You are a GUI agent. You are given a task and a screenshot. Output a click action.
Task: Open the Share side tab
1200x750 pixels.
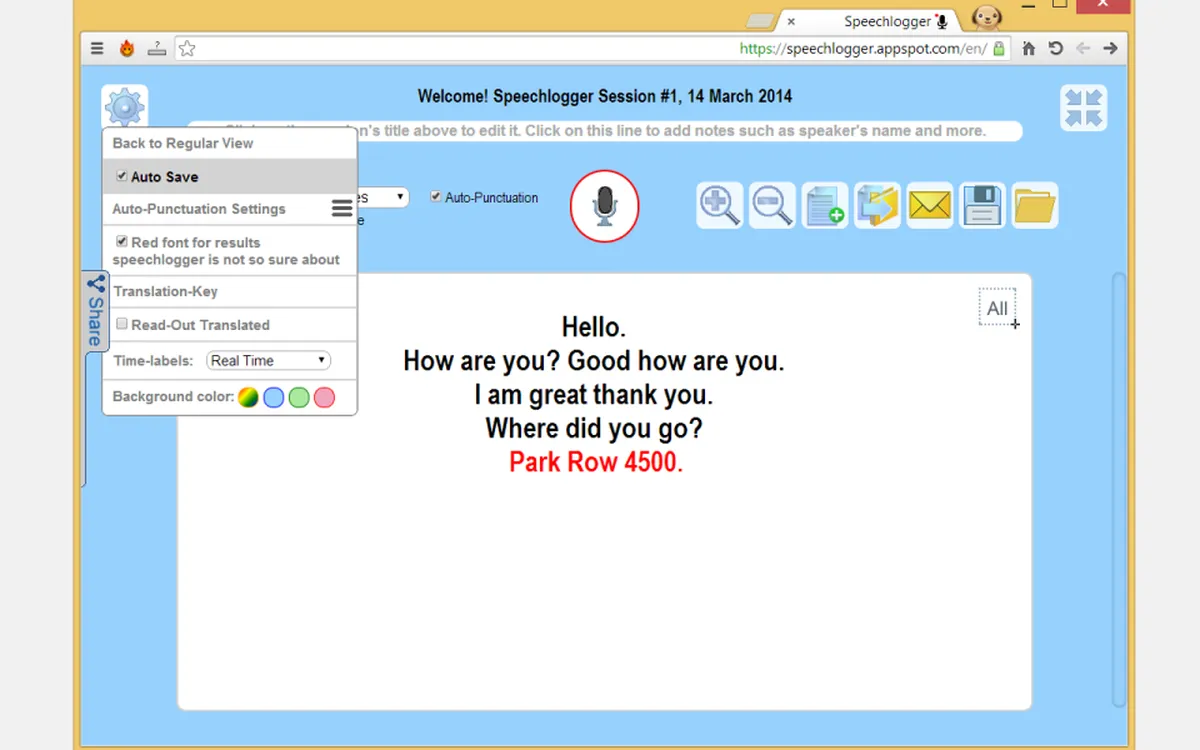[x=95, y=311]
